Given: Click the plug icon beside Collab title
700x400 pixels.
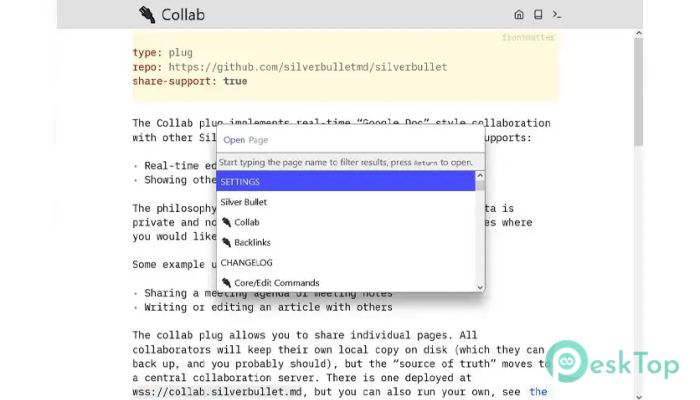Looking at the screenshot, I should (x=147, y=15).
